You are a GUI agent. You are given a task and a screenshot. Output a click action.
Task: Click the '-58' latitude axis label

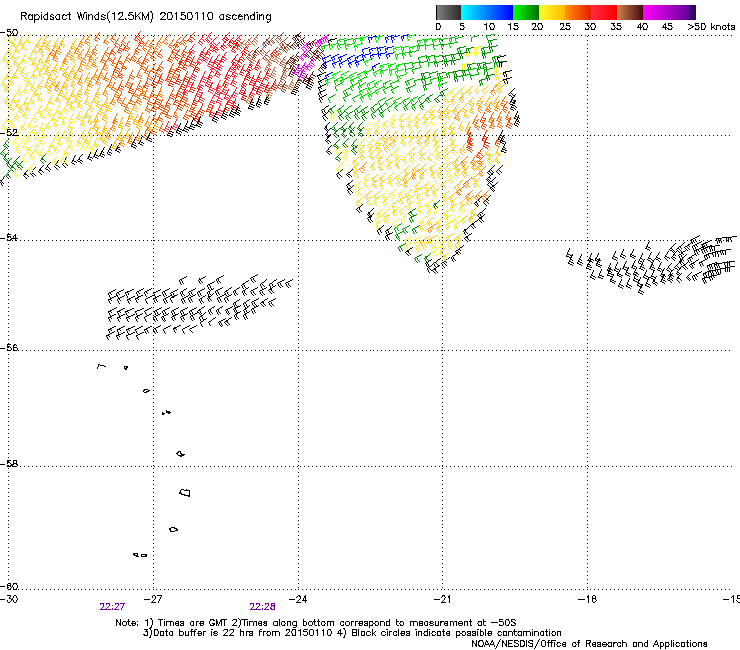pos(9,464)
